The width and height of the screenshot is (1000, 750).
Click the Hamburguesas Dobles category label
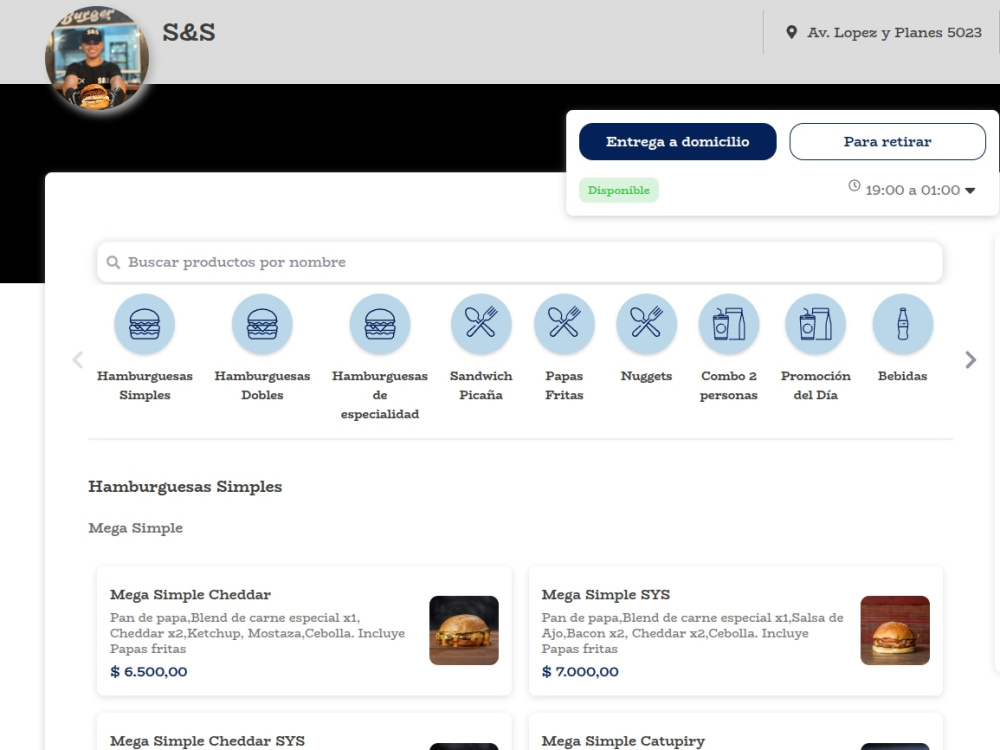pos(262,385)
